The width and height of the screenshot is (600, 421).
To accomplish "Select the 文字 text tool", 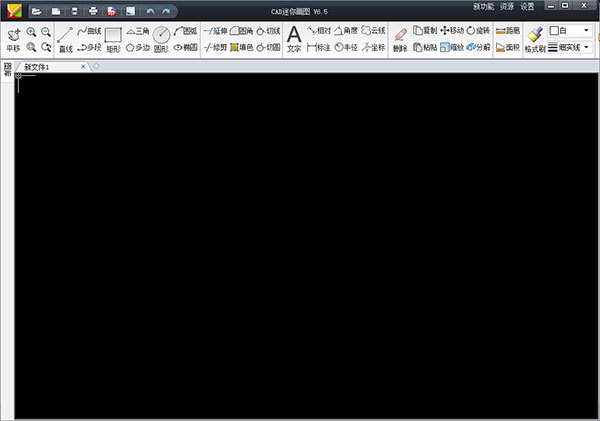I will [294, 39].
